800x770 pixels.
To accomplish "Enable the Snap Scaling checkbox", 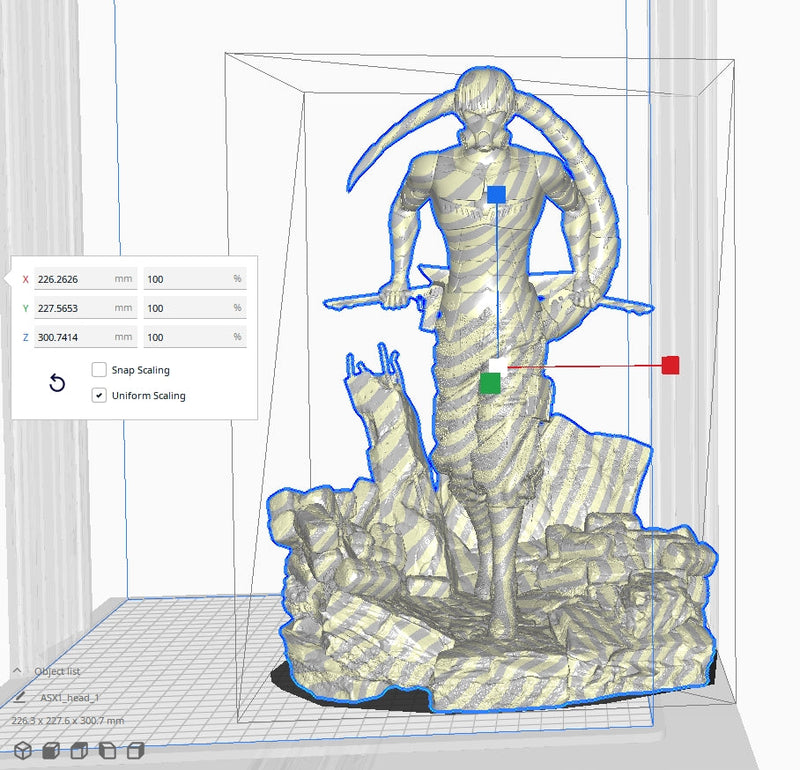I will (x=99, y=369).
